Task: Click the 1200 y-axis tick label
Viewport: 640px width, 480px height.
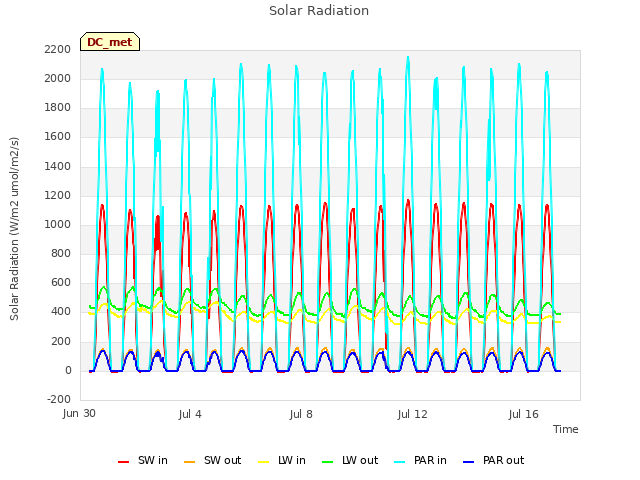Action: click(x=58, y=196)
